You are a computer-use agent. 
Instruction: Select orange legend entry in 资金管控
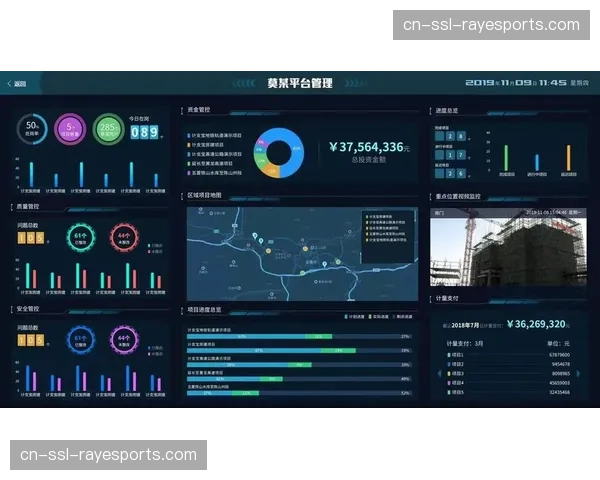(x=205, y=145)
